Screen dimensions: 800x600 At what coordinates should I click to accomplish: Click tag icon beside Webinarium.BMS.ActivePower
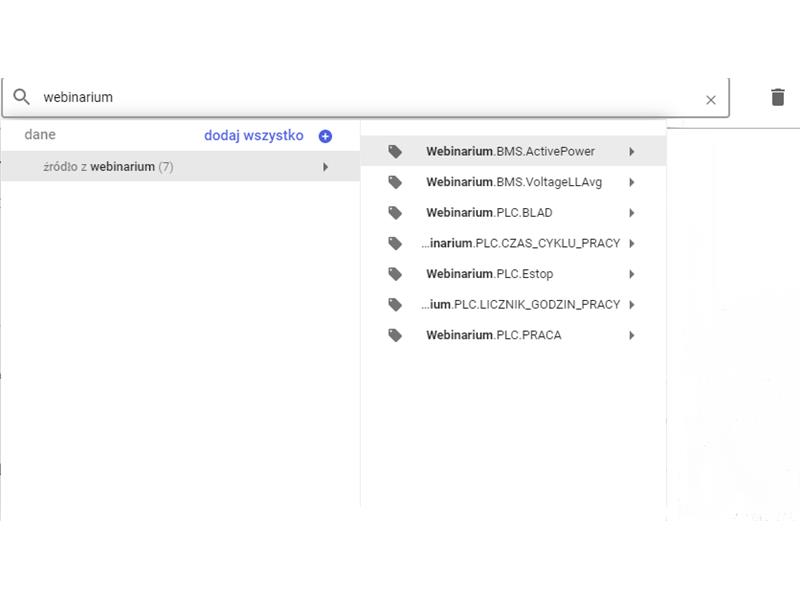[395, 152]
